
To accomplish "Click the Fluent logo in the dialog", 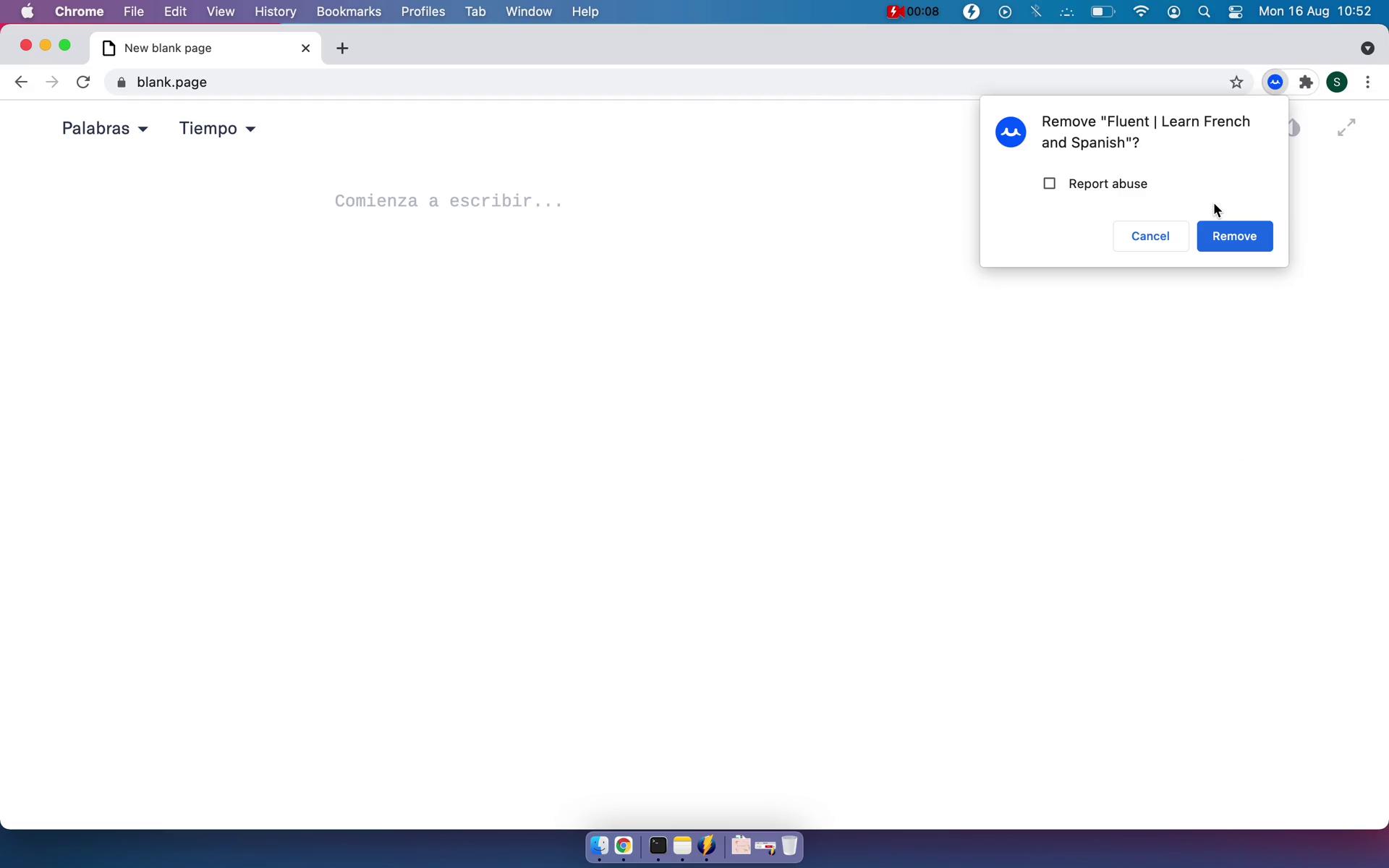I will click(x=1011, y=132).
